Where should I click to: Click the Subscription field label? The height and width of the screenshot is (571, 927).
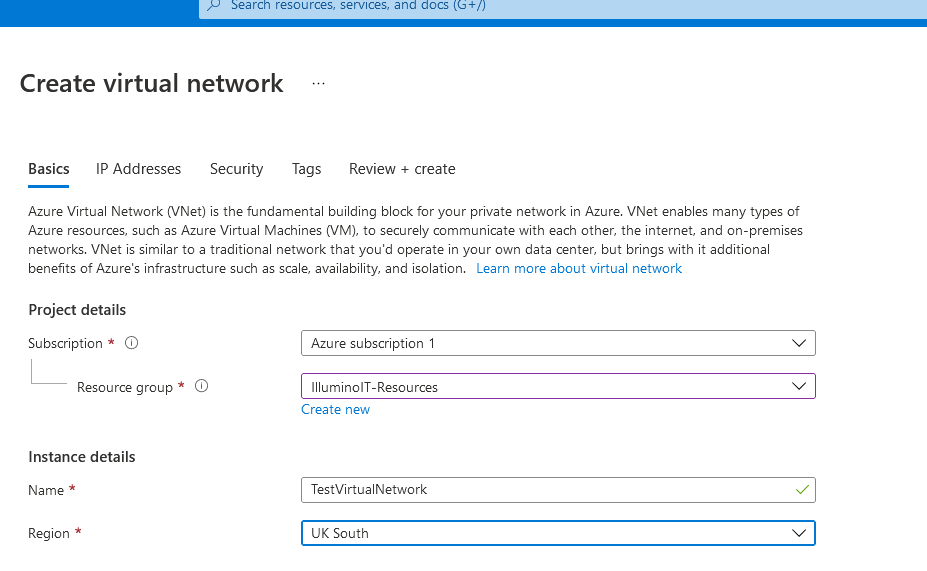pos(65,343)
